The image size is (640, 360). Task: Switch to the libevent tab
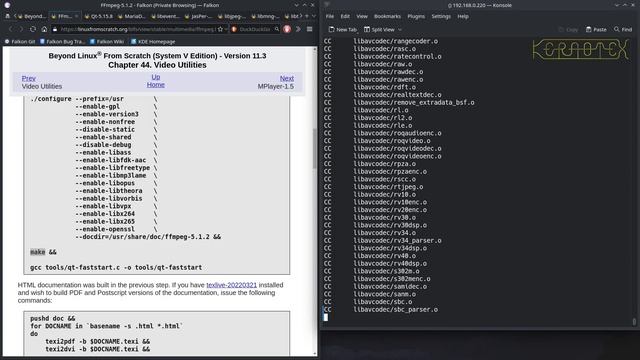(x=165, y=16)
